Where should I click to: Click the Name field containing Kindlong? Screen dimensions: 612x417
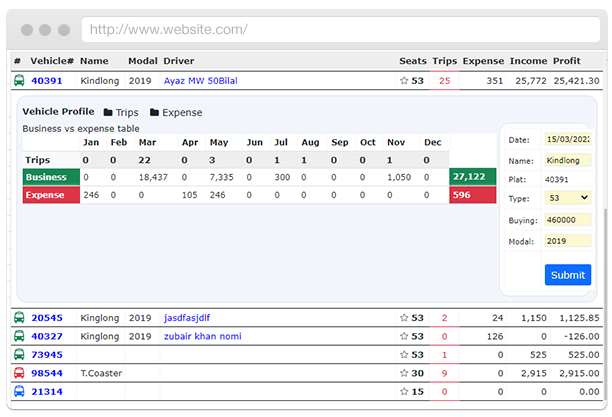point(567,160)
